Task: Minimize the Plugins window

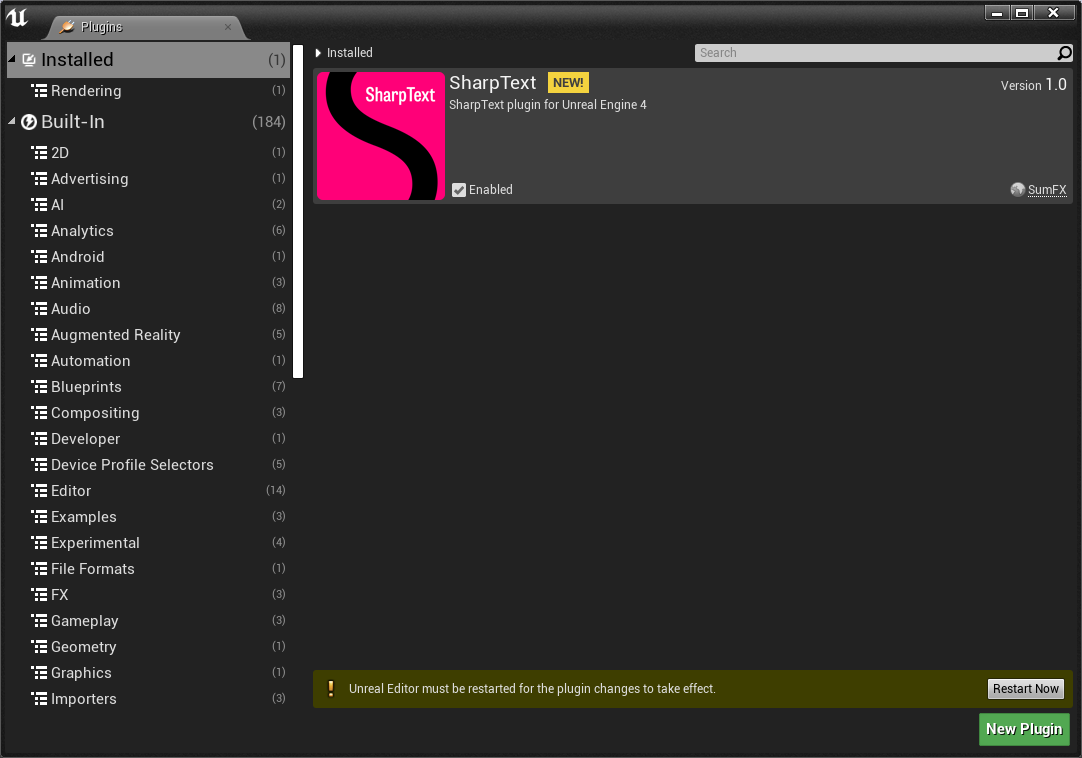Action: [x=997, y=12]
